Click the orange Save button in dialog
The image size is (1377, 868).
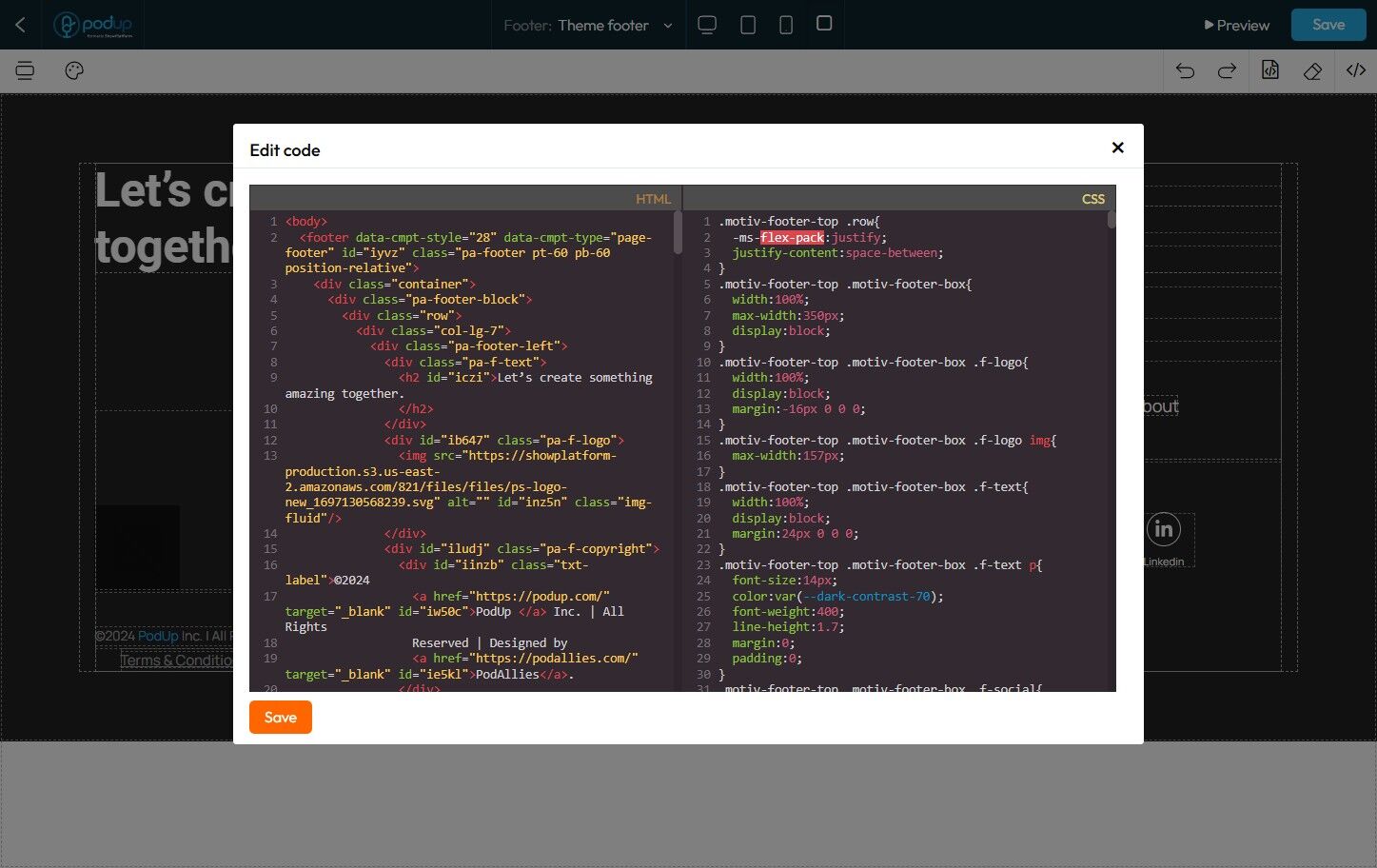click(280, 718)
